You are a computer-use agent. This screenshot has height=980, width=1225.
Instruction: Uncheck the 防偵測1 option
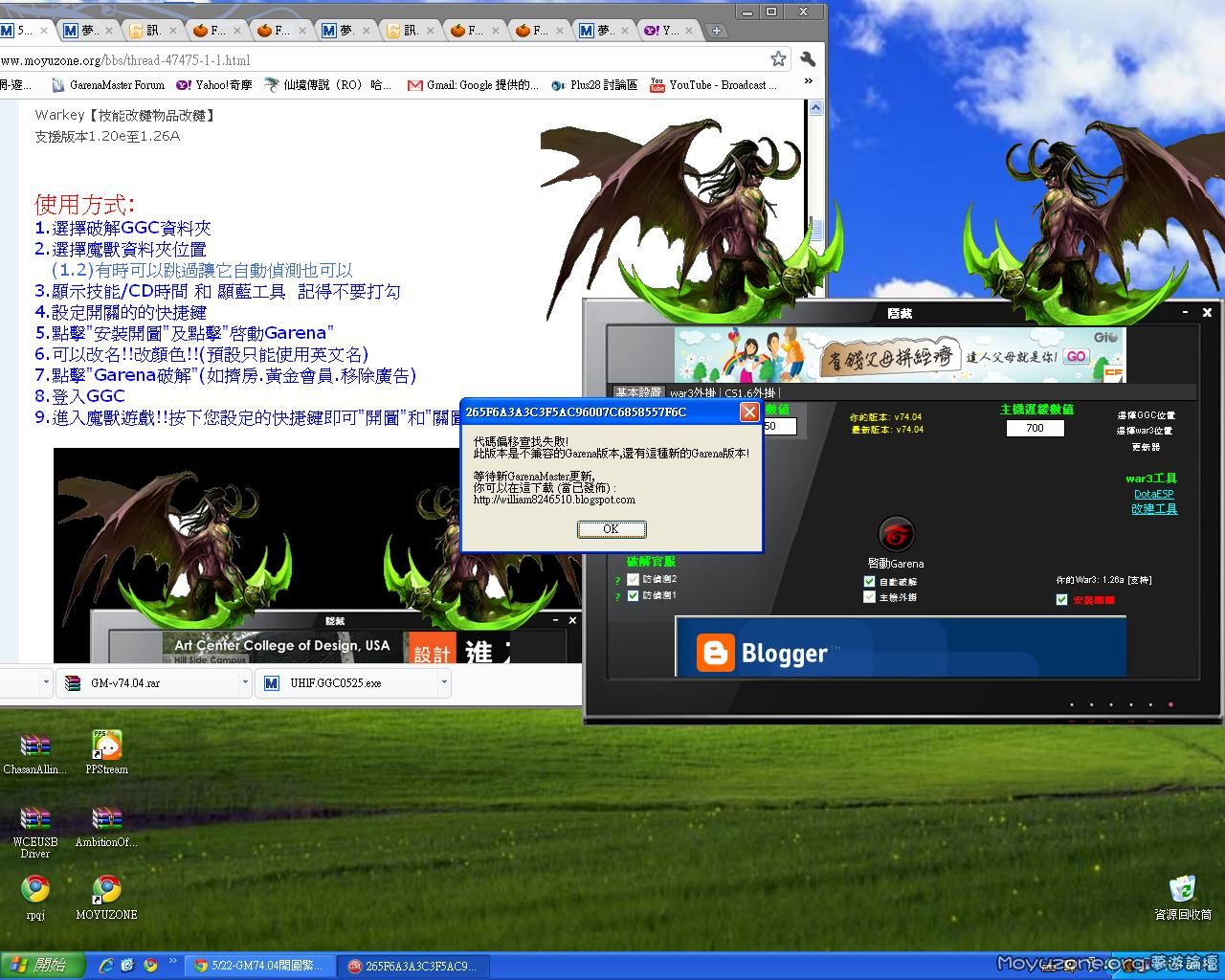coord(633,595)
